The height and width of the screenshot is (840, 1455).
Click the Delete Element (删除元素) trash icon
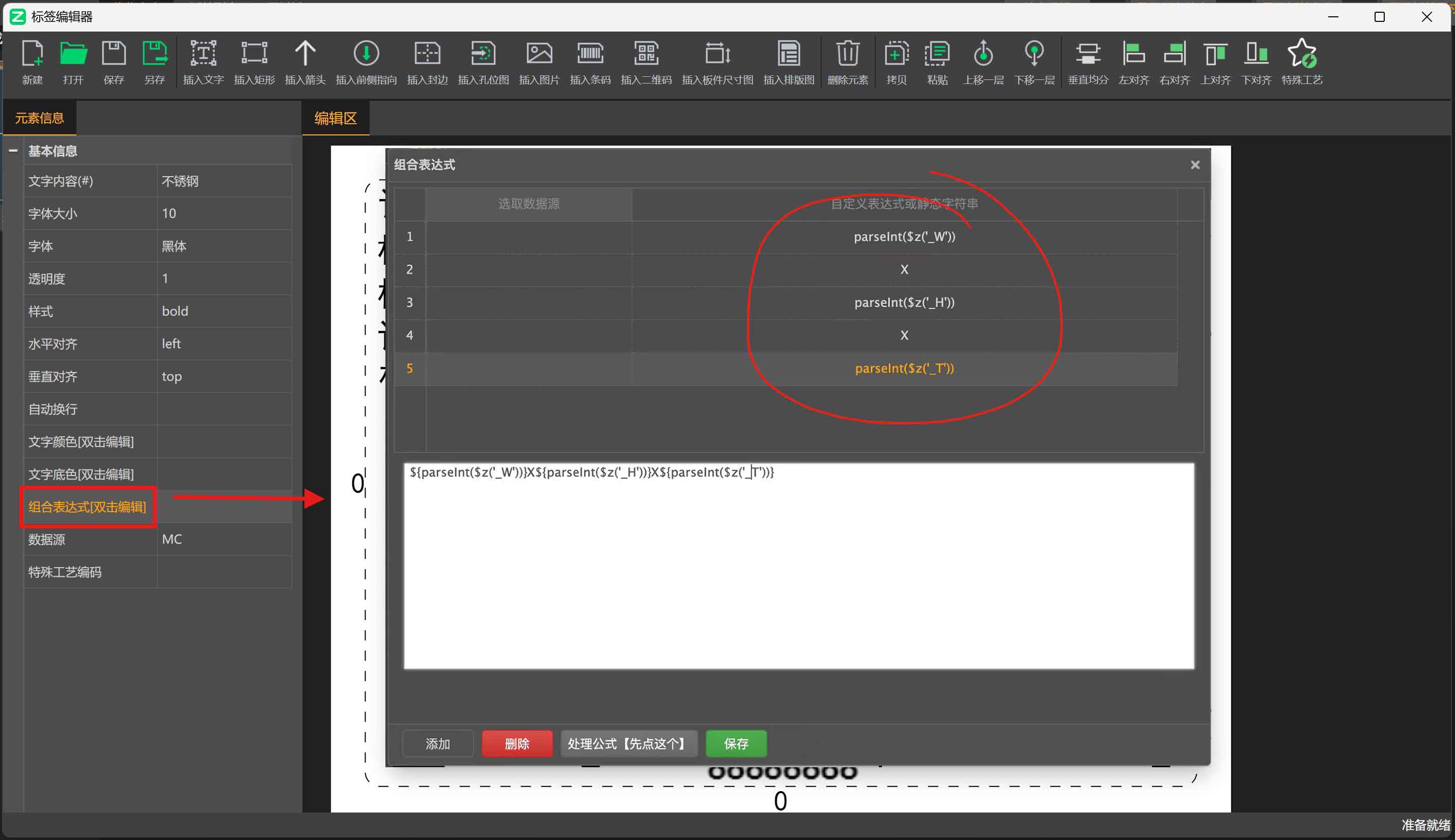(847, 54)
